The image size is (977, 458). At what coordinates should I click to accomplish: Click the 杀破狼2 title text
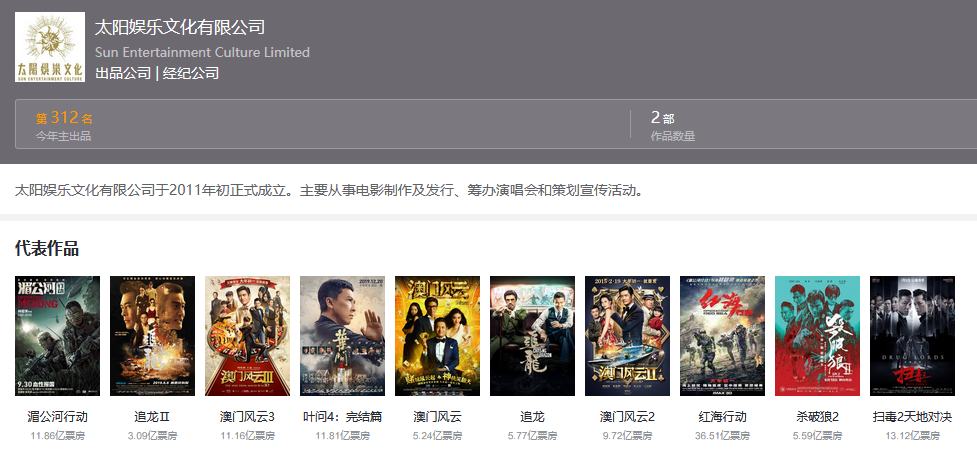pyautogui.click(x=817, y=416)
